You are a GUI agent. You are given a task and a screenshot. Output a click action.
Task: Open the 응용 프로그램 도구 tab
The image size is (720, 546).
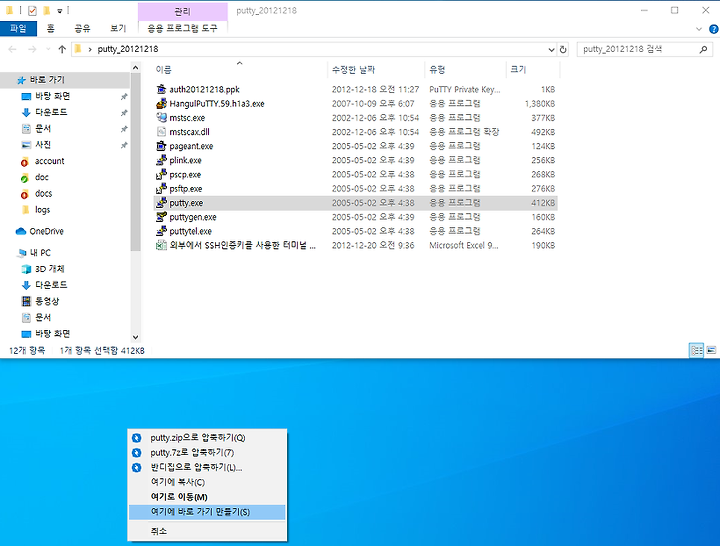[182, 28]
